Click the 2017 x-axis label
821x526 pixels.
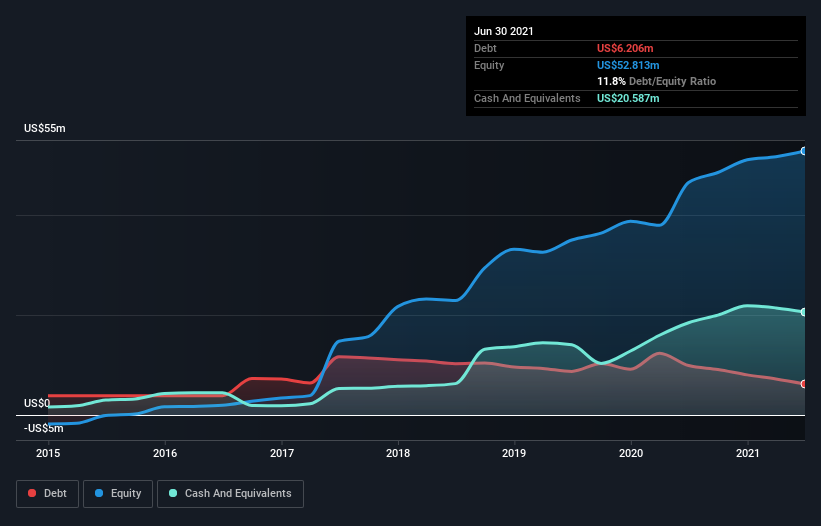282,453
